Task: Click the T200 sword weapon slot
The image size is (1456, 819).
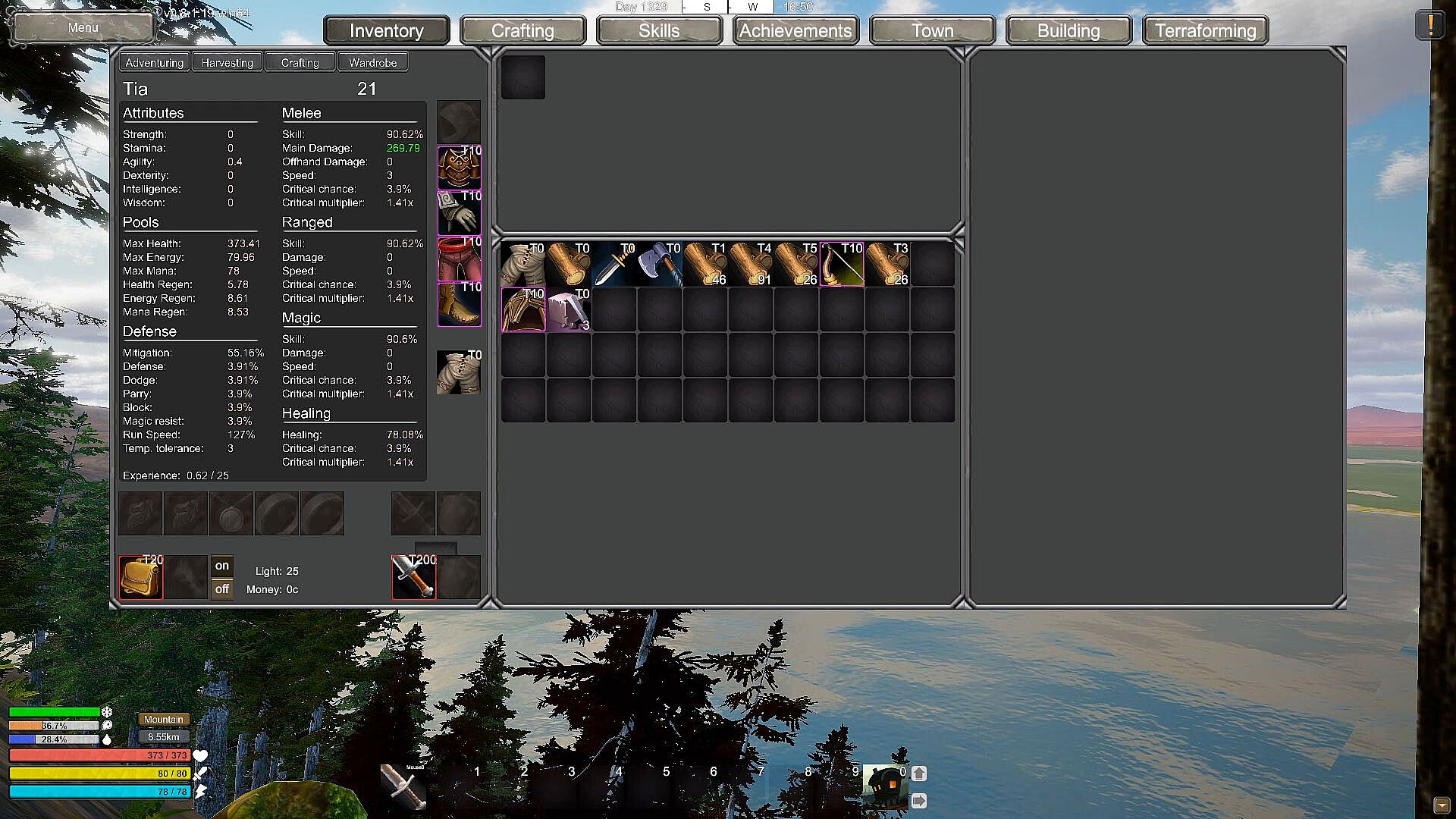Action: 413,577
